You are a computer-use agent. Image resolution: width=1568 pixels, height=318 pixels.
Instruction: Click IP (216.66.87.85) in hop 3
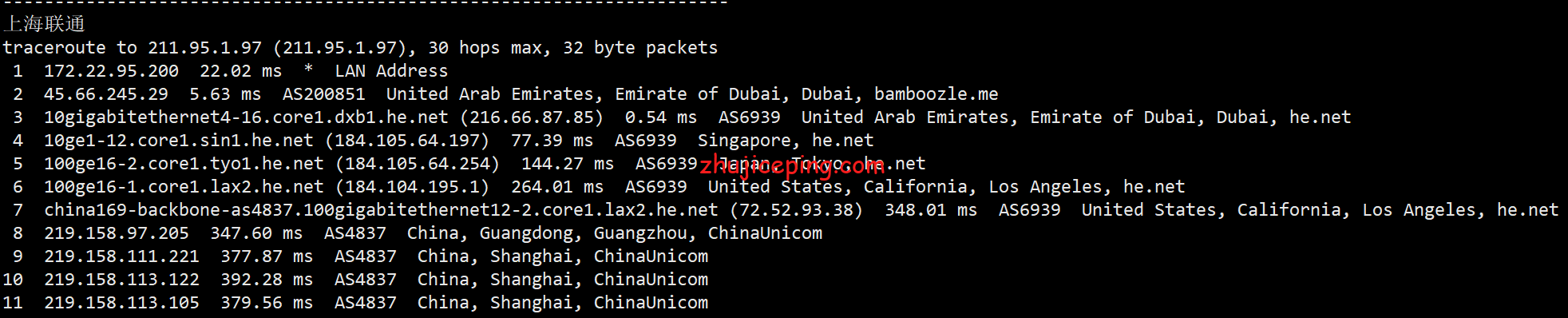pos(532,117)
